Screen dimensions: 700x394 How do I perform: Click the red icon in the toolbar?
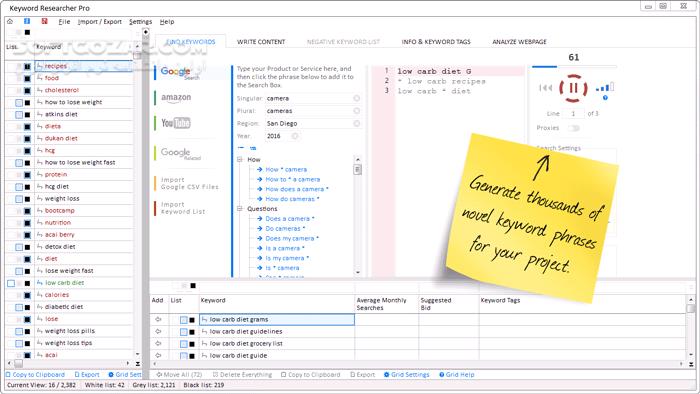[x=44, y=21]
